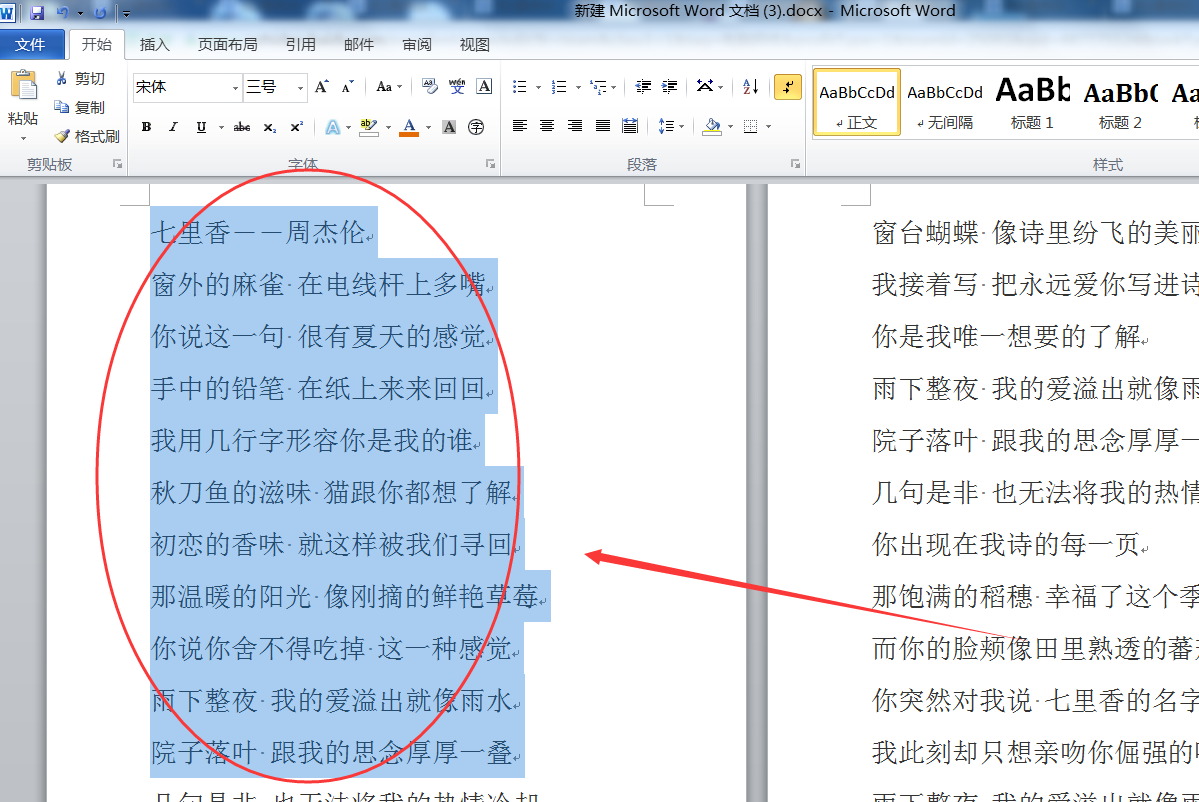Image resolution: width=1199 pixels, height=802 pixels.
Task: Apply the 标题 2 style
Action: point(1120,102)
